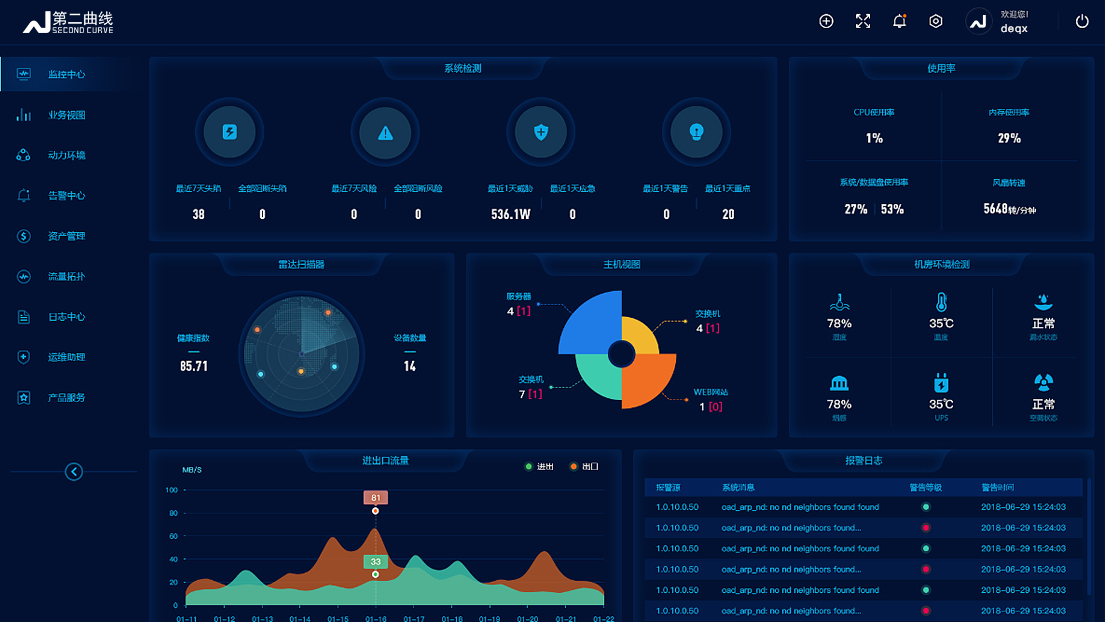This screenshot has width=1105, height=622.
Task: Open the deqx user account menu
Action: coord(1000,21)
